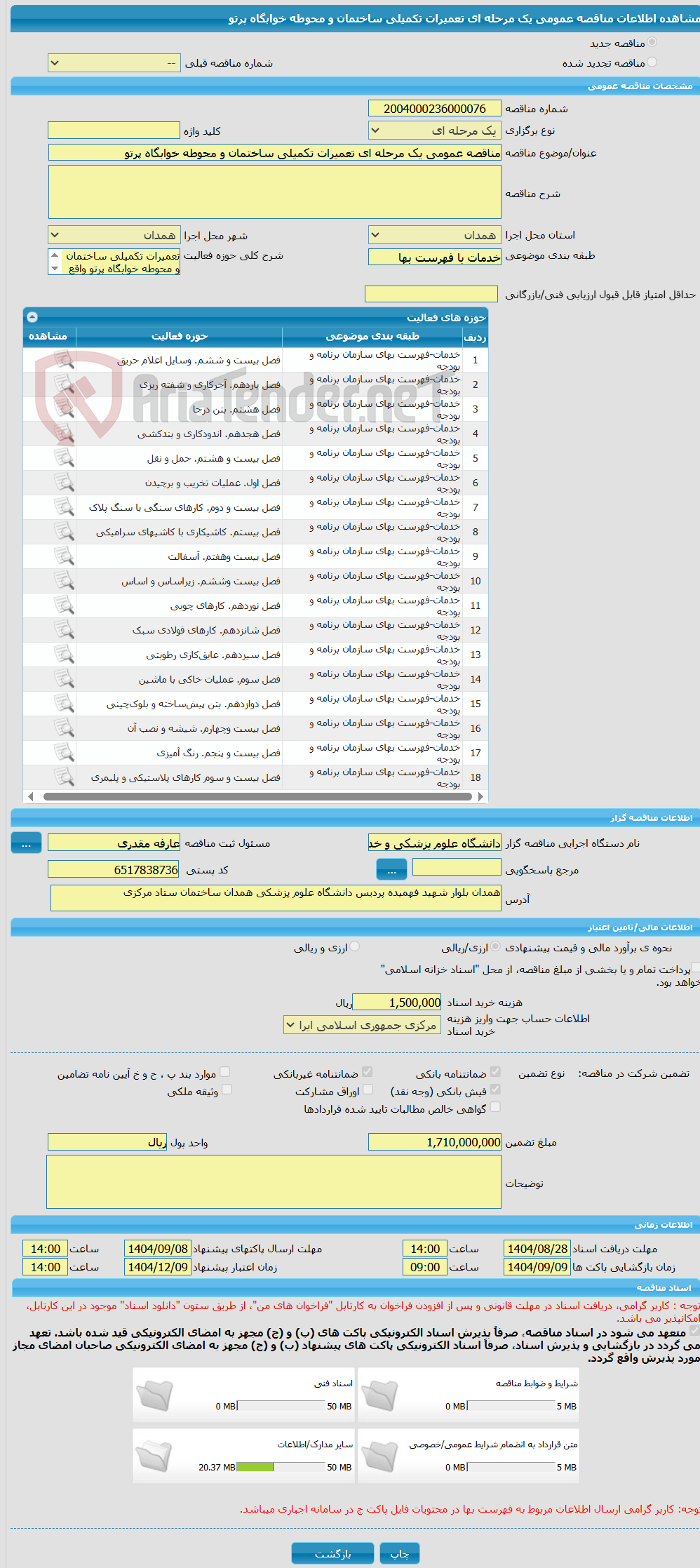Viewport: 700px width, 1568px height.
Task: Open سایر مدارک/اطلاعات folder icon
Action: click(x=154, y=1456)
